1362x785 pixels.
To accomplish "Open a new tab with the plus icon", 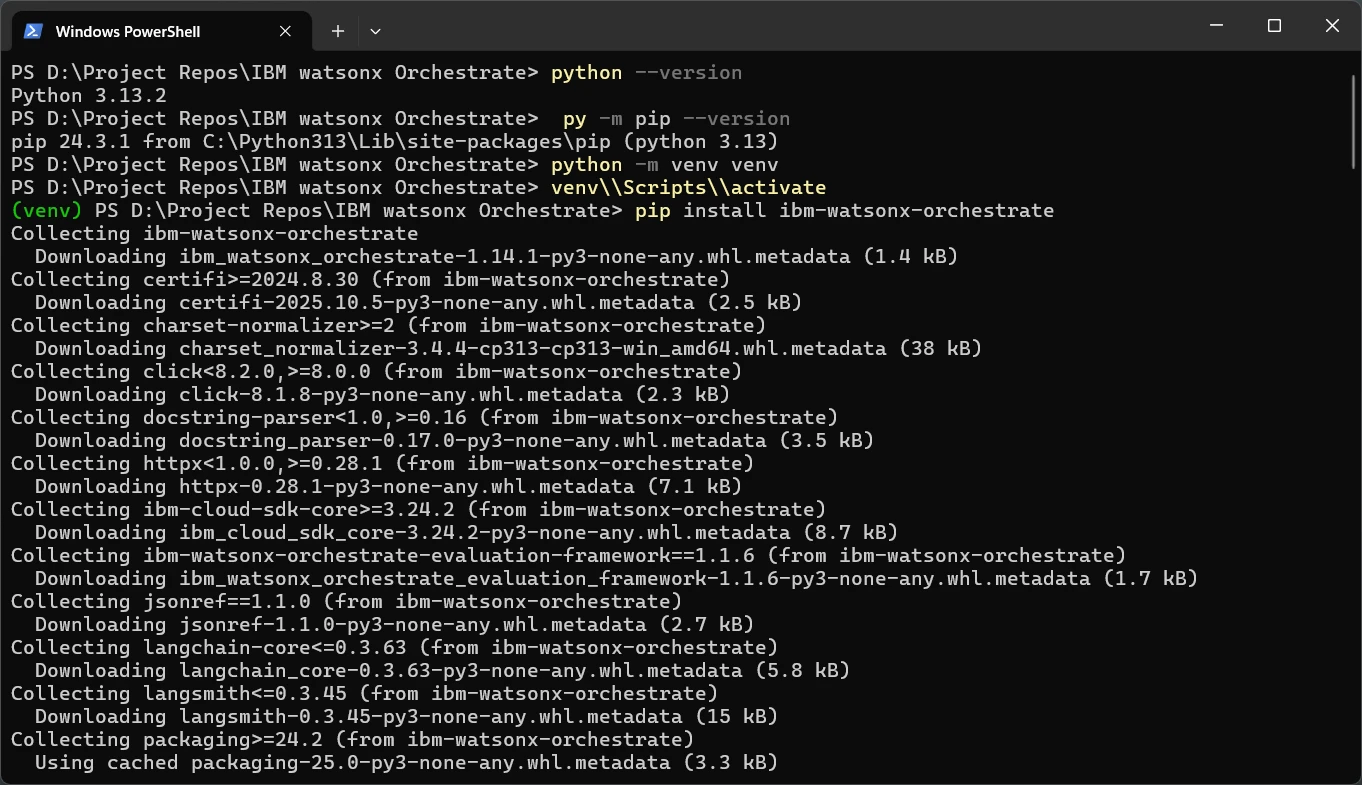I will [337, 31].
